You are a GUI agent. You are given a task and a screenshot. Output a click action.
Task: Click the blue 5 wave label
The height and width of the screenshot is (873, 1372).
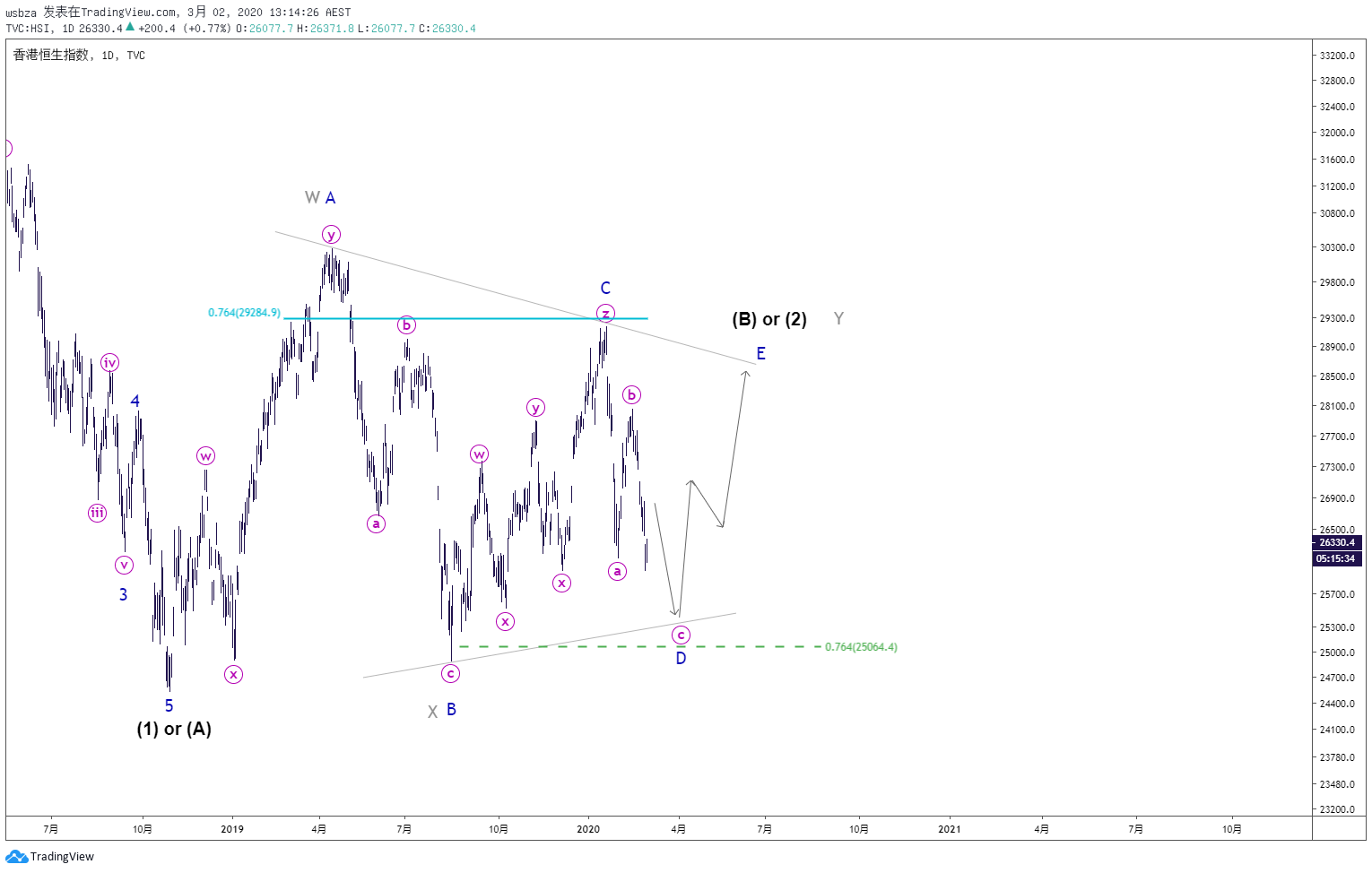[169, 705]
